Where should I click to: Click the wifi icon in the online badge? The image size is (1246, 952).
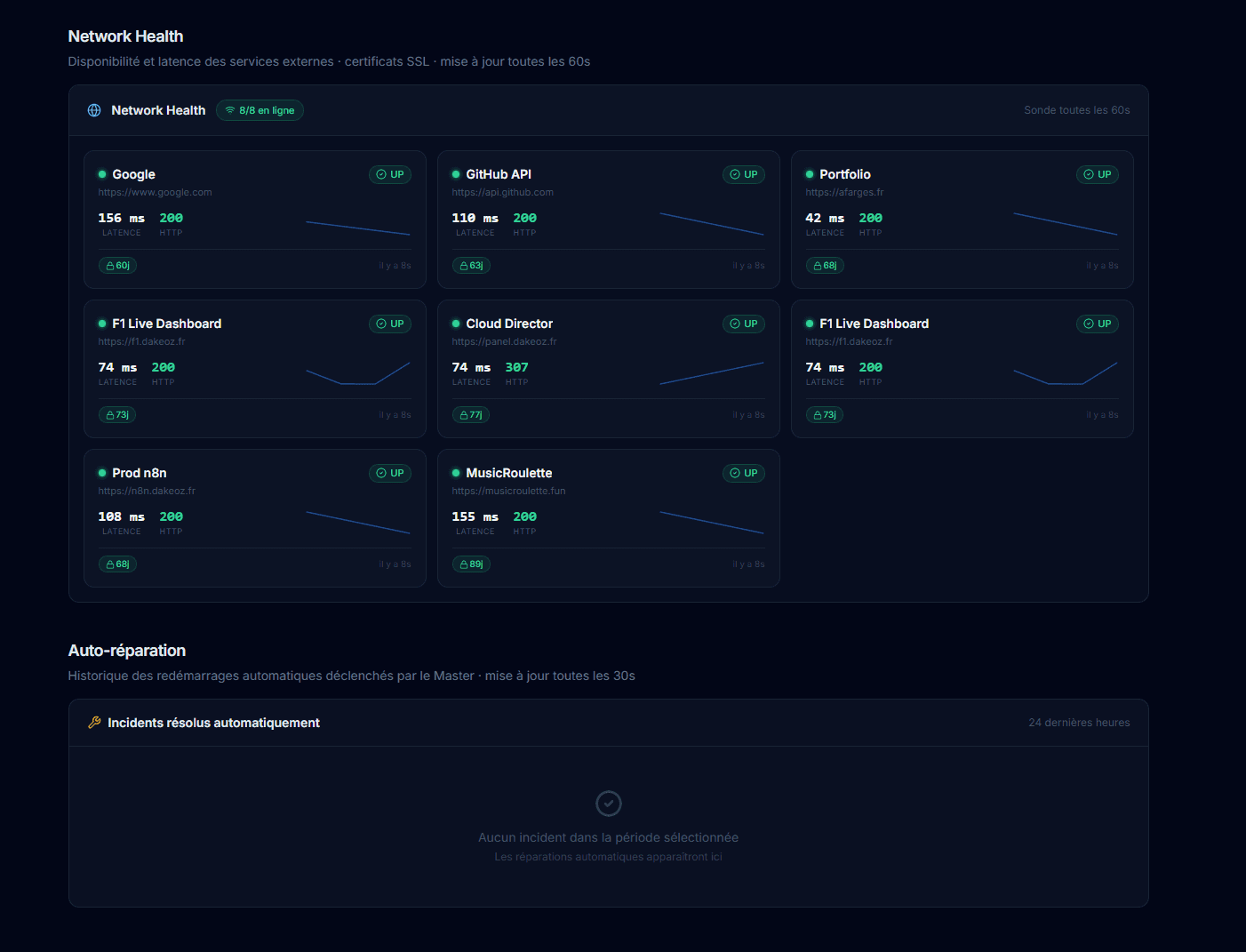(230, 110)
